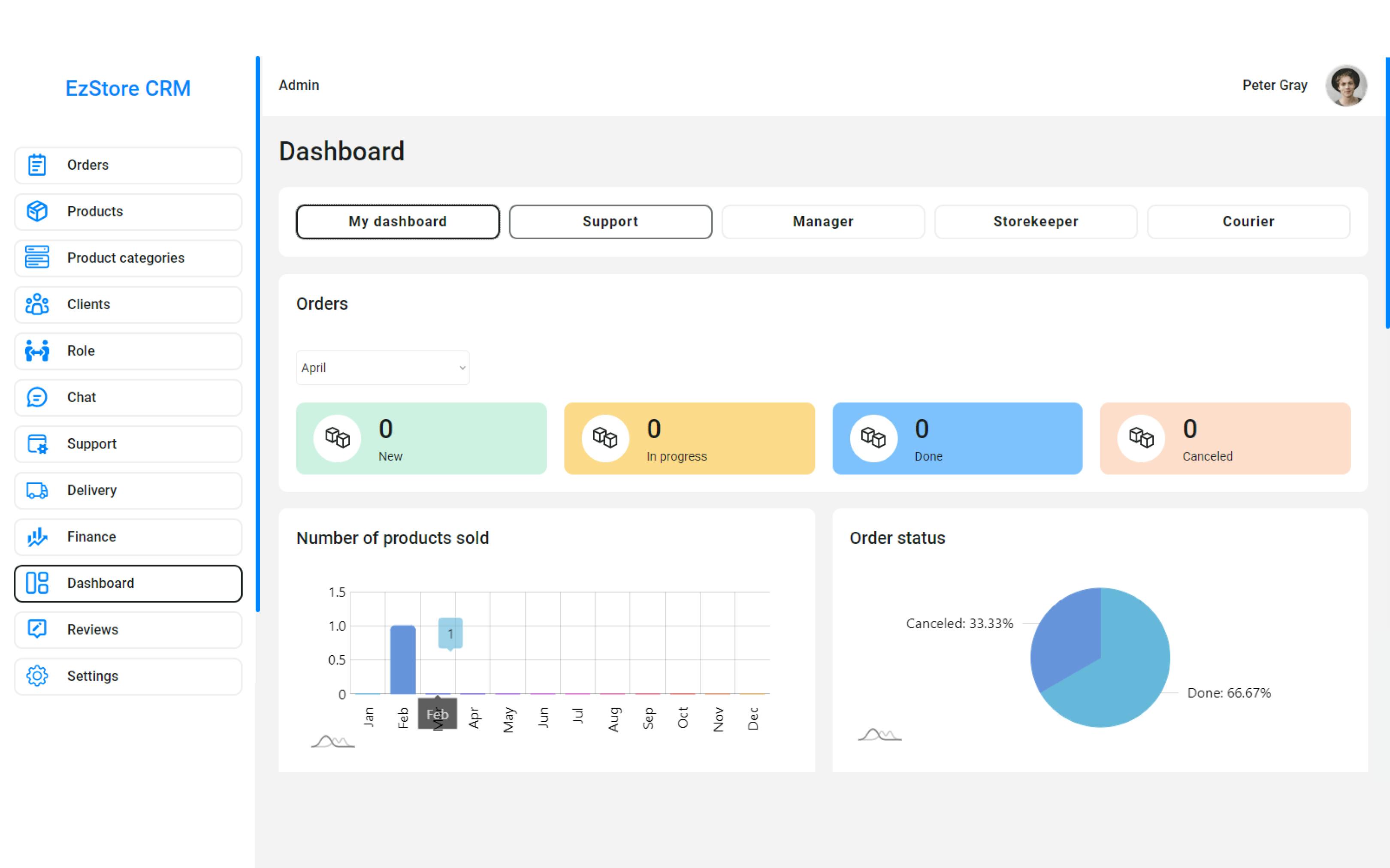
Task: Click the Finance chart icon
Action: [x=37, y=537]
